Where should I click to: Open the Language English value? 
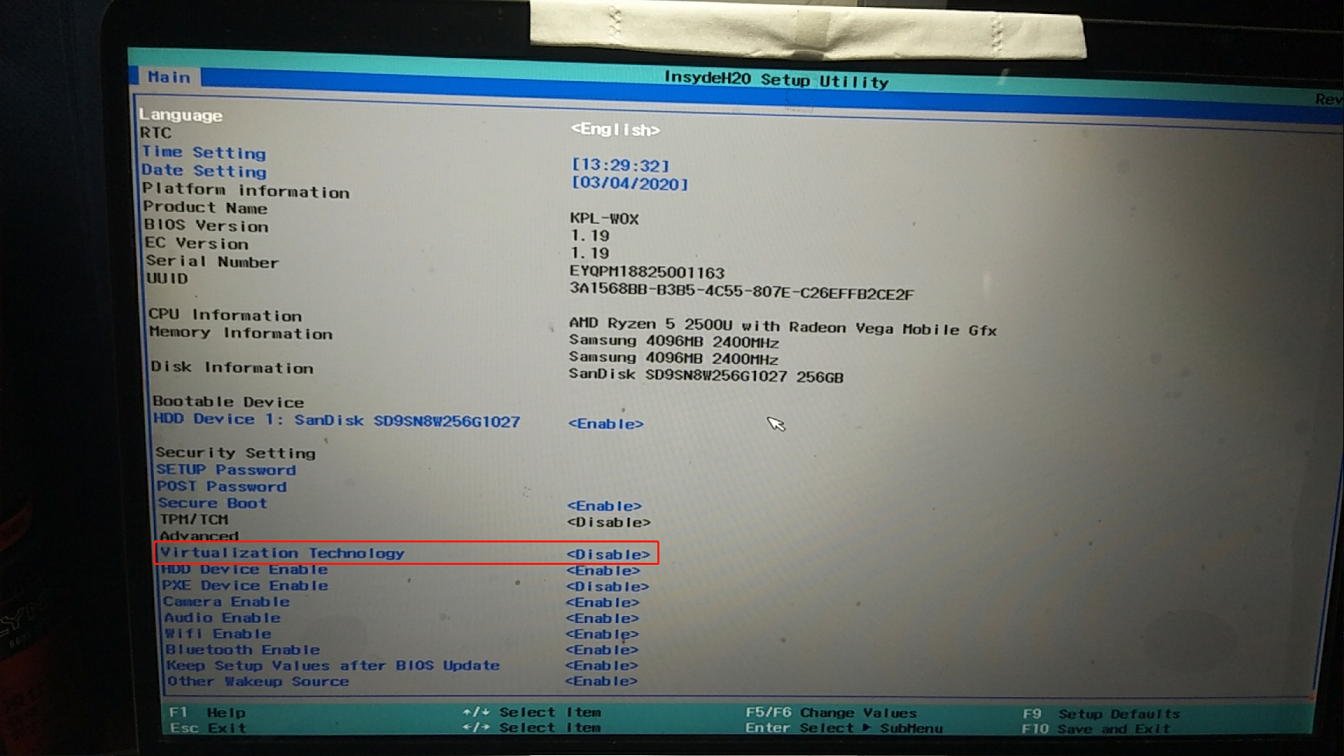(x=615, y=130)
